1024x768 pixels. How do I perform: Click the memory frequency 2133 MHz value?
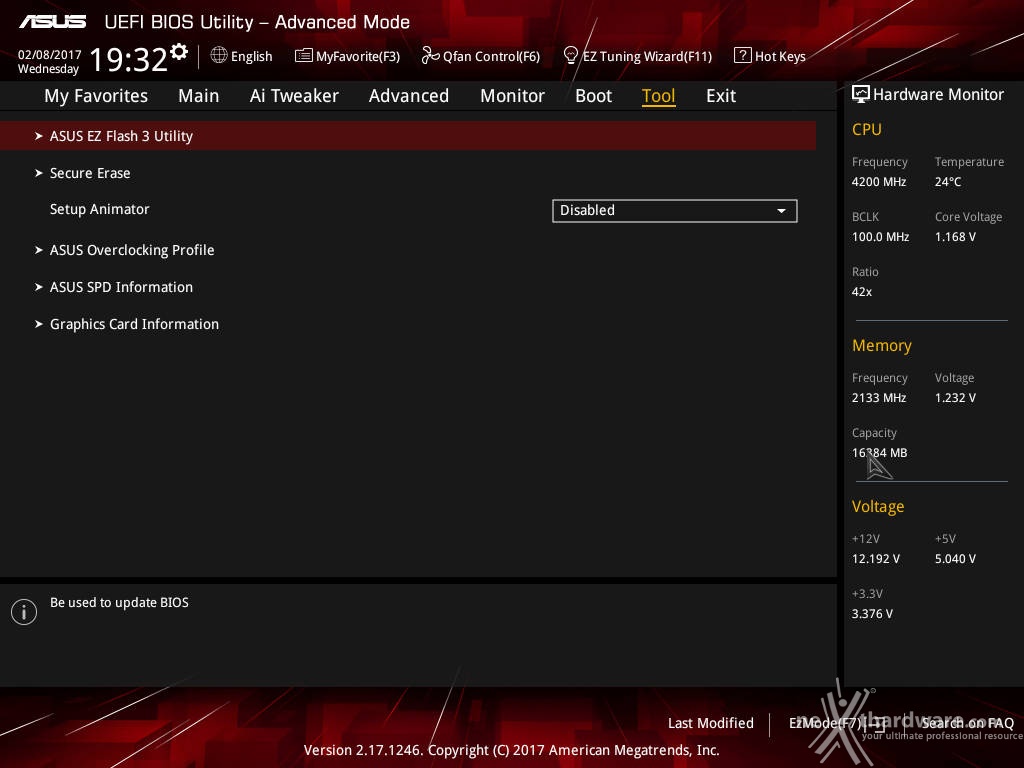879,398
